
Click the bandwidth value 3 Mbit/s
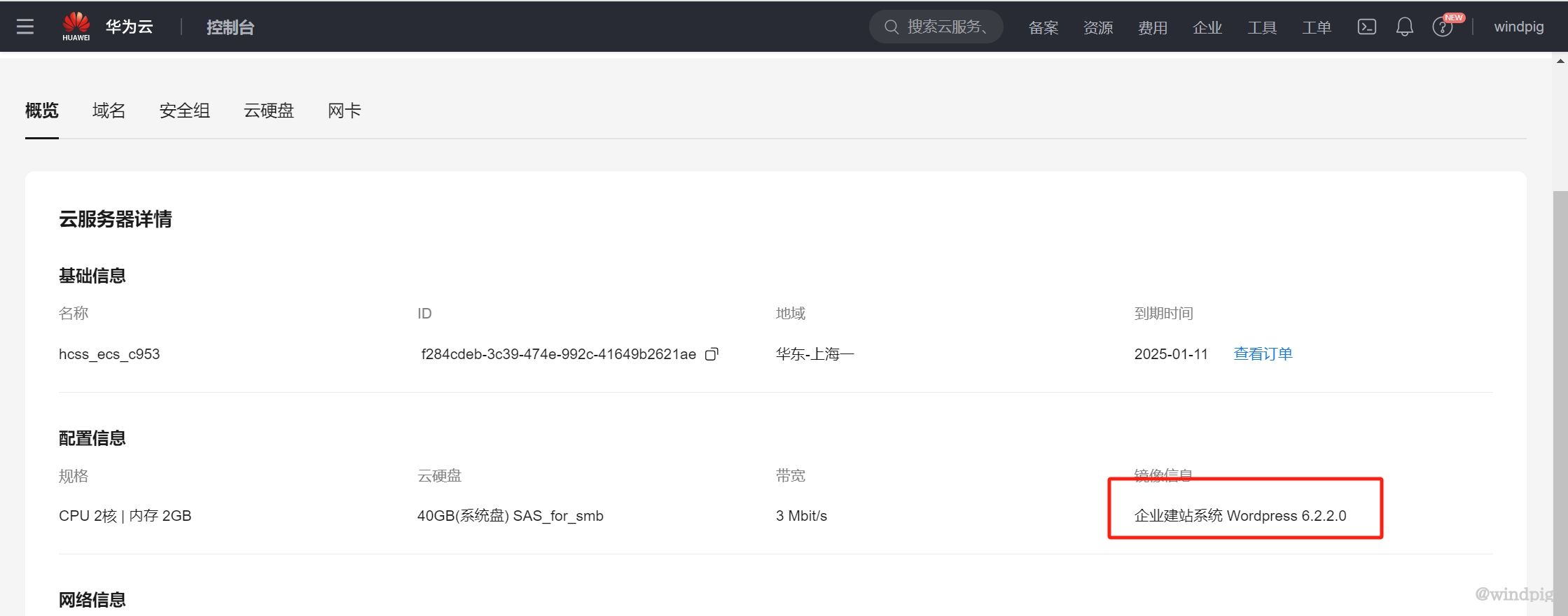click(x=801, y=516)
